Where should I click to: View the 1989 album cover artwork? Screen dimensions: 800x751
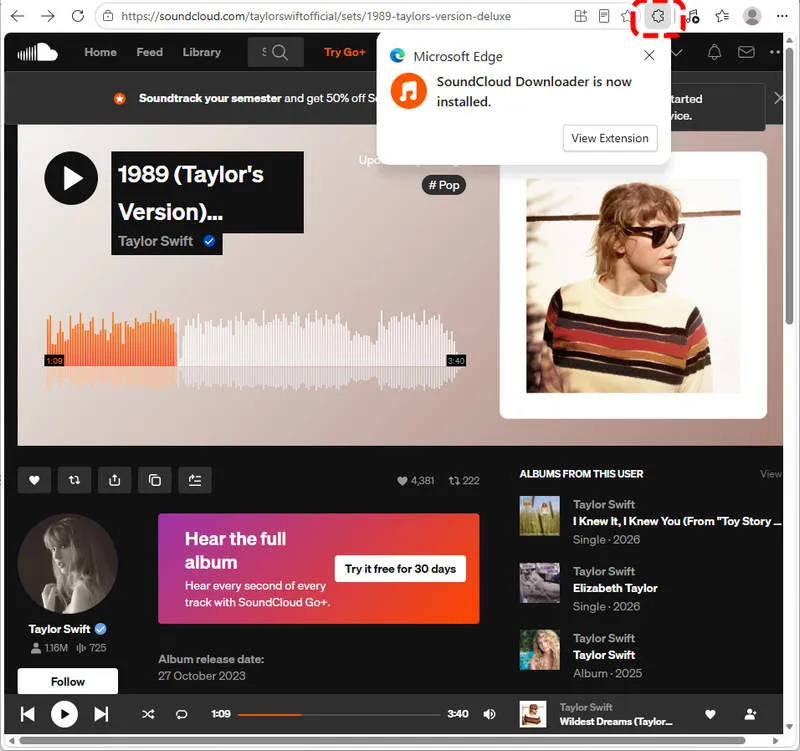click(x=633, y=286)
